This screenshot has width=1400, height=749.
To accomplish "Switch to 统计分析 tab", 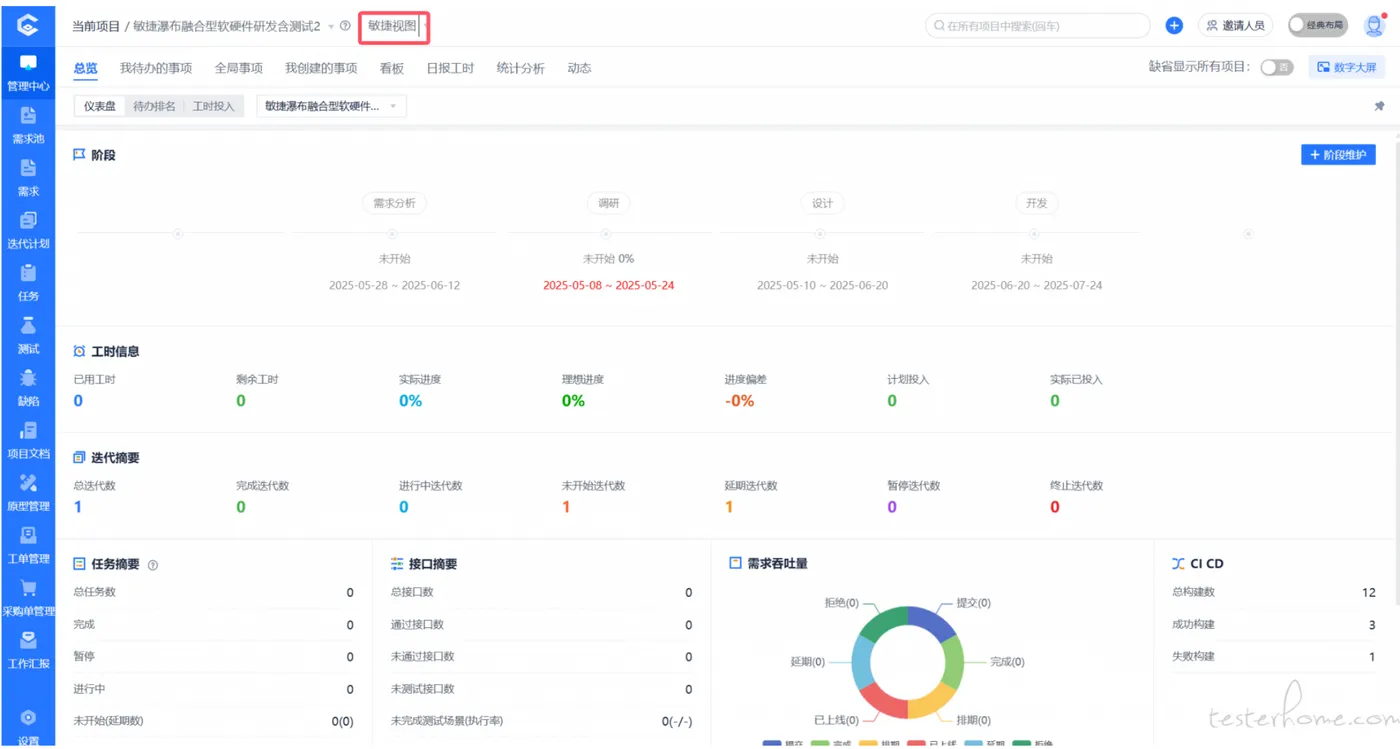I will pos(520,68).
